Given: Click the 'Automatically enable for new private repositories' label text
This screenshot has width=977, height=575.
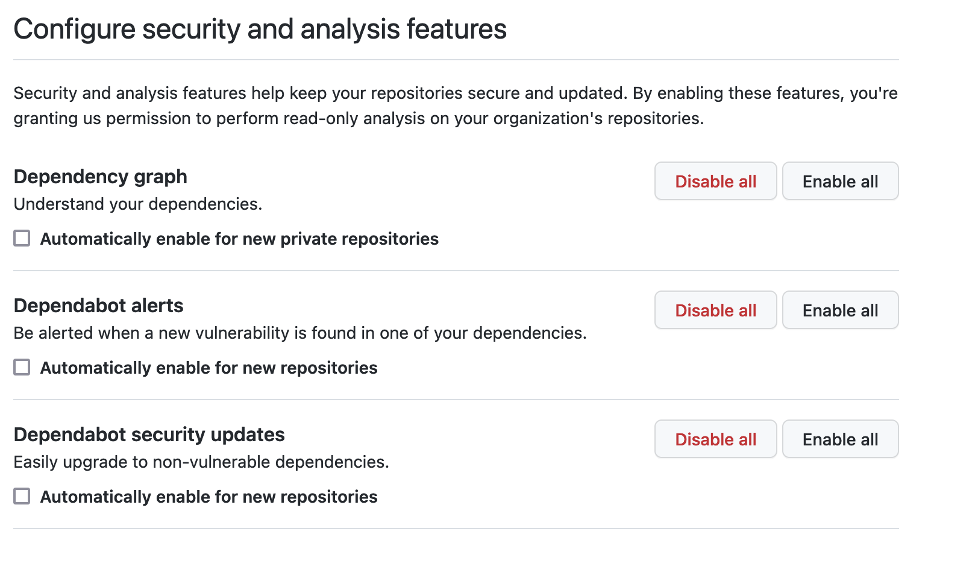Looking at the screenshot, I should 239,239.
